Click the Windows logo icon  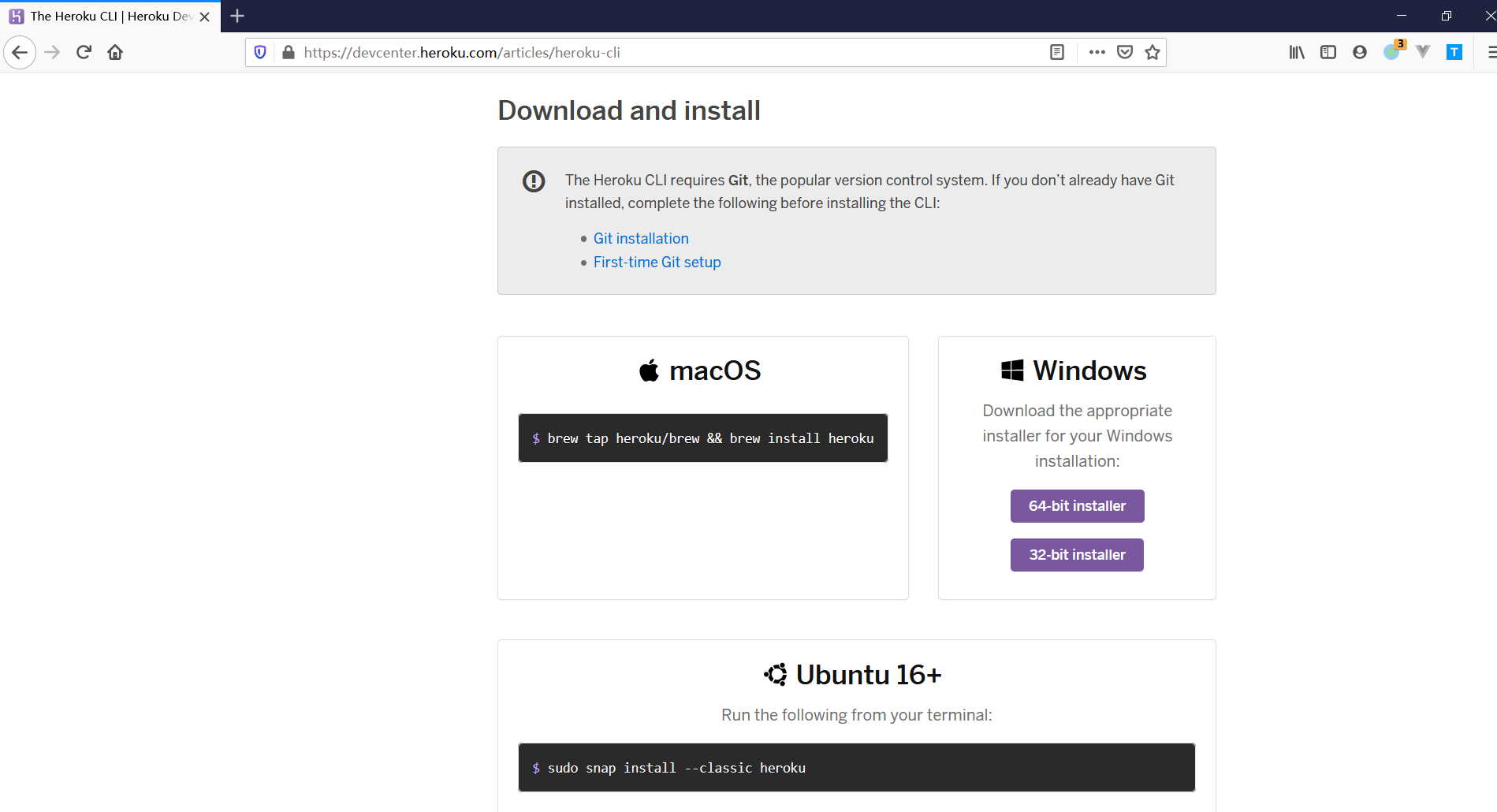click(x=1012, y=371)
